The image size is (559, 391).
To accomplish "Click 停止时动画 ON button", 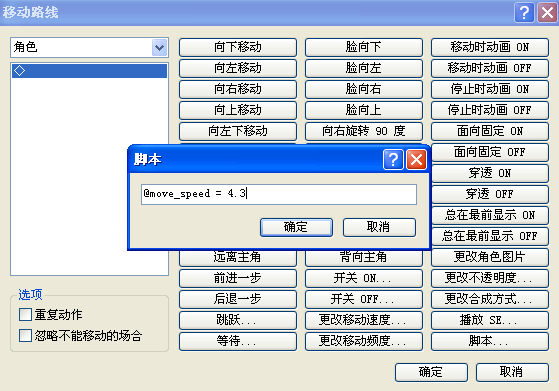I will pos(490,89).
